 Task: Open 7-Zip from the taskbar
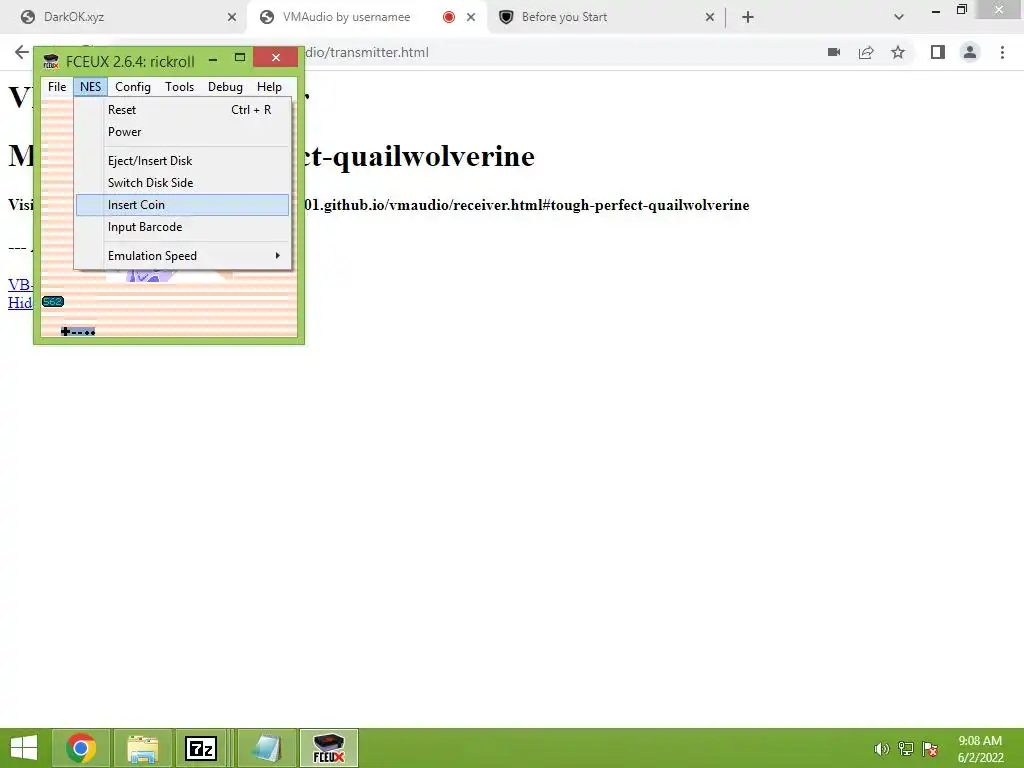pos(201,748)
